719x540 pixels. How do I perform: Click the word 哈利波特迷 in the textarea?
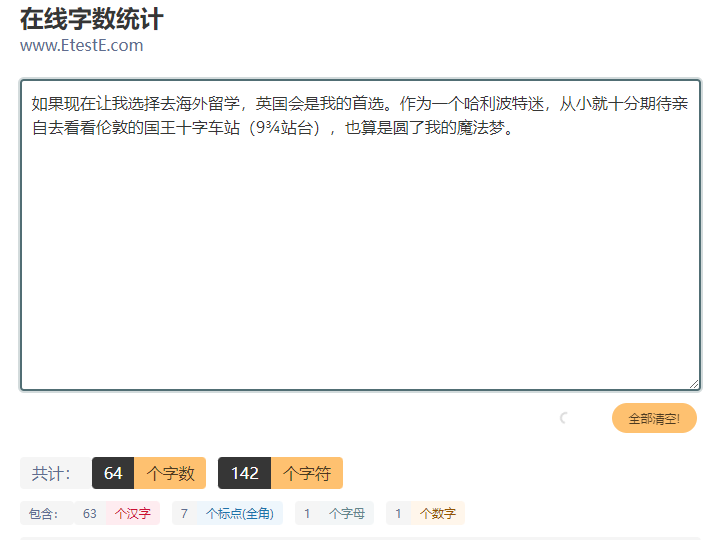coord(503,104)
